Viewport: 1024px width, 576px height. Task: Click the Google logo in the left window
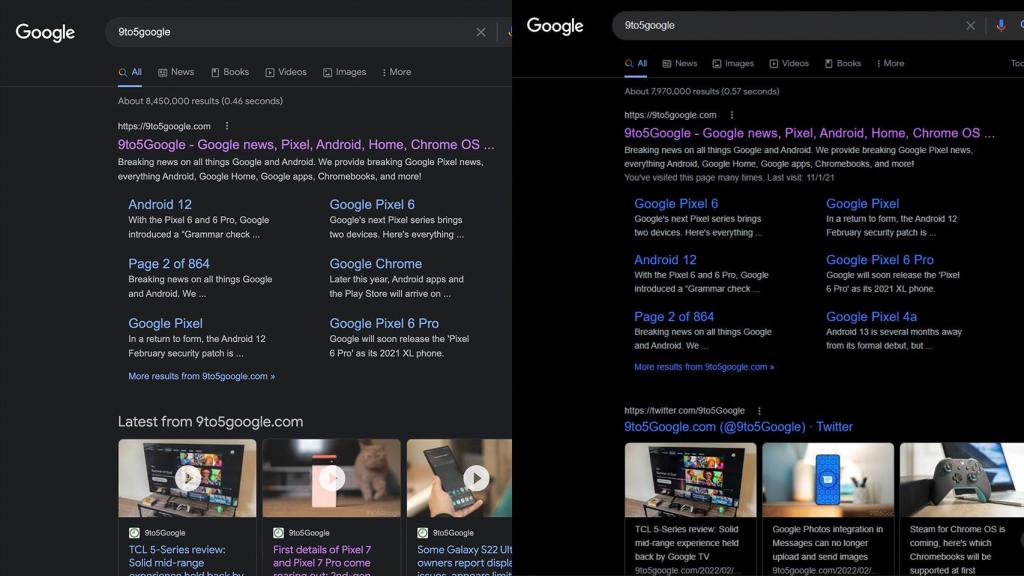(x=45, y=32)
